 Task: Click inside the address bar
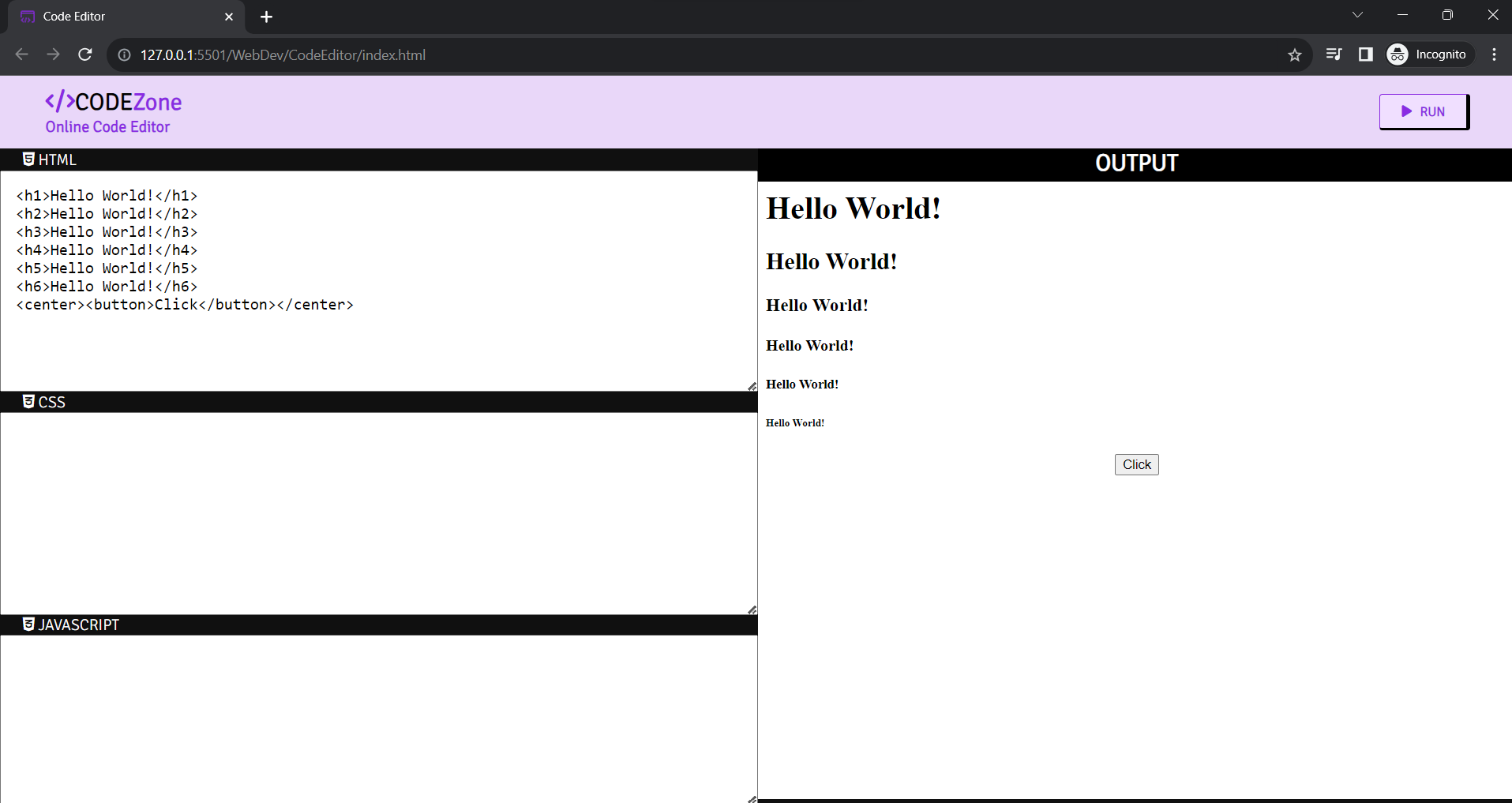pyautogui.click(x=474, y=54)
